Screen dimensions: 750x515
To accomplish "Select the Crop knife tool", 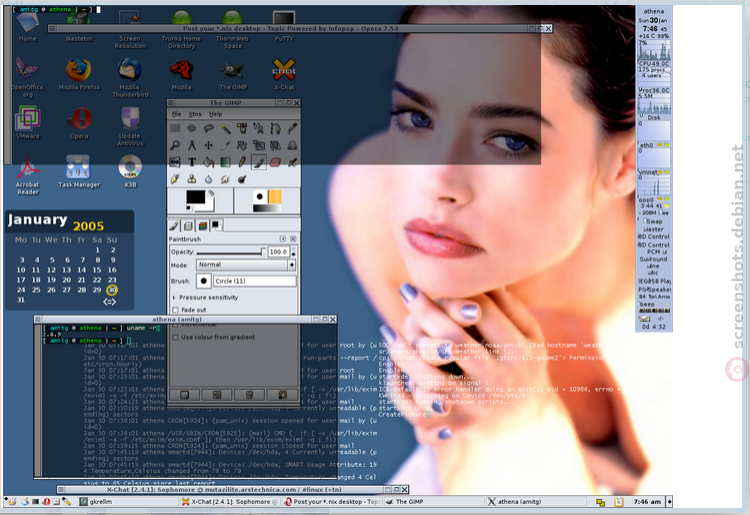I will tap(225, 145).
